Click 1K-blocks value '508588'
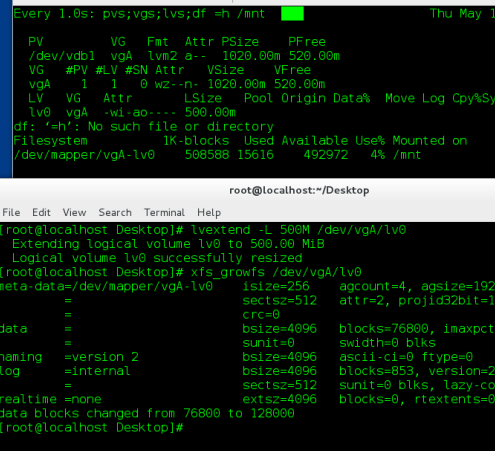The image size is (495, 451). pos(207,155)
